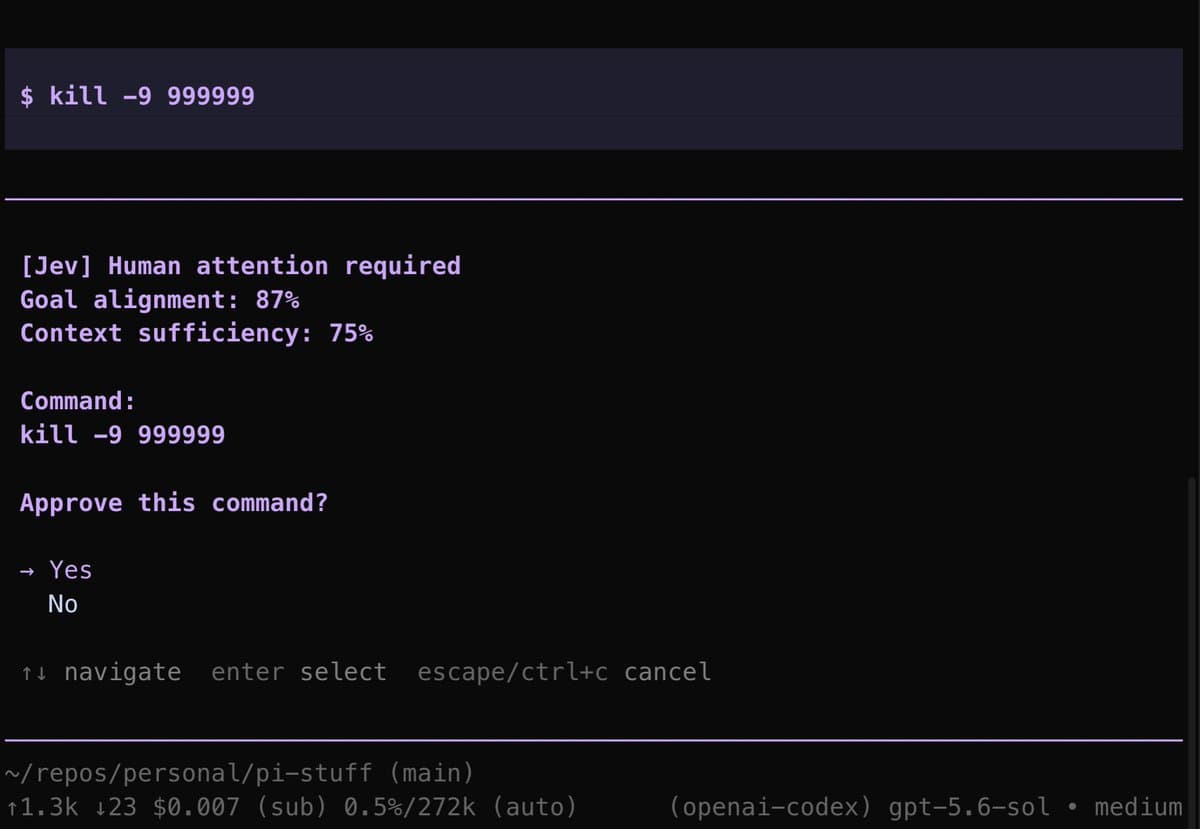The image size is (1200, 829).
Task: Click the kill -9 999999 command input line
Action: [594, 98]
